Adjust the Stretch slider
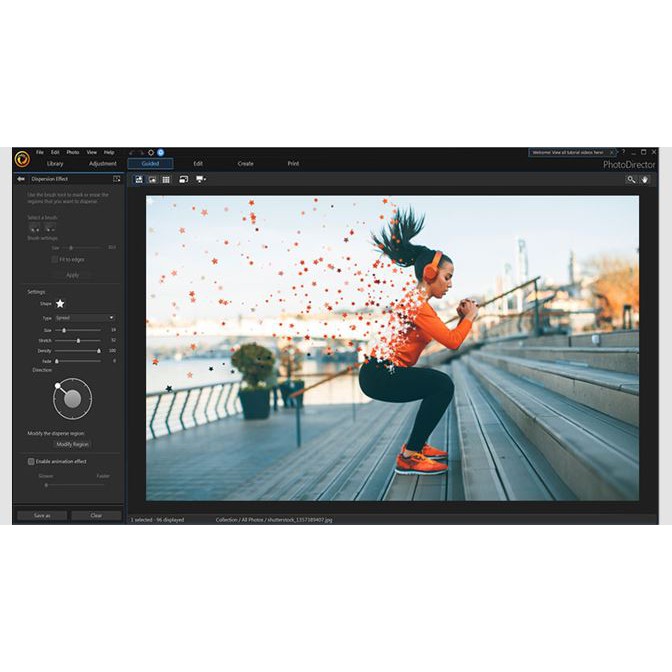This screenshot has width=672, height=672. tap(78, 341)
